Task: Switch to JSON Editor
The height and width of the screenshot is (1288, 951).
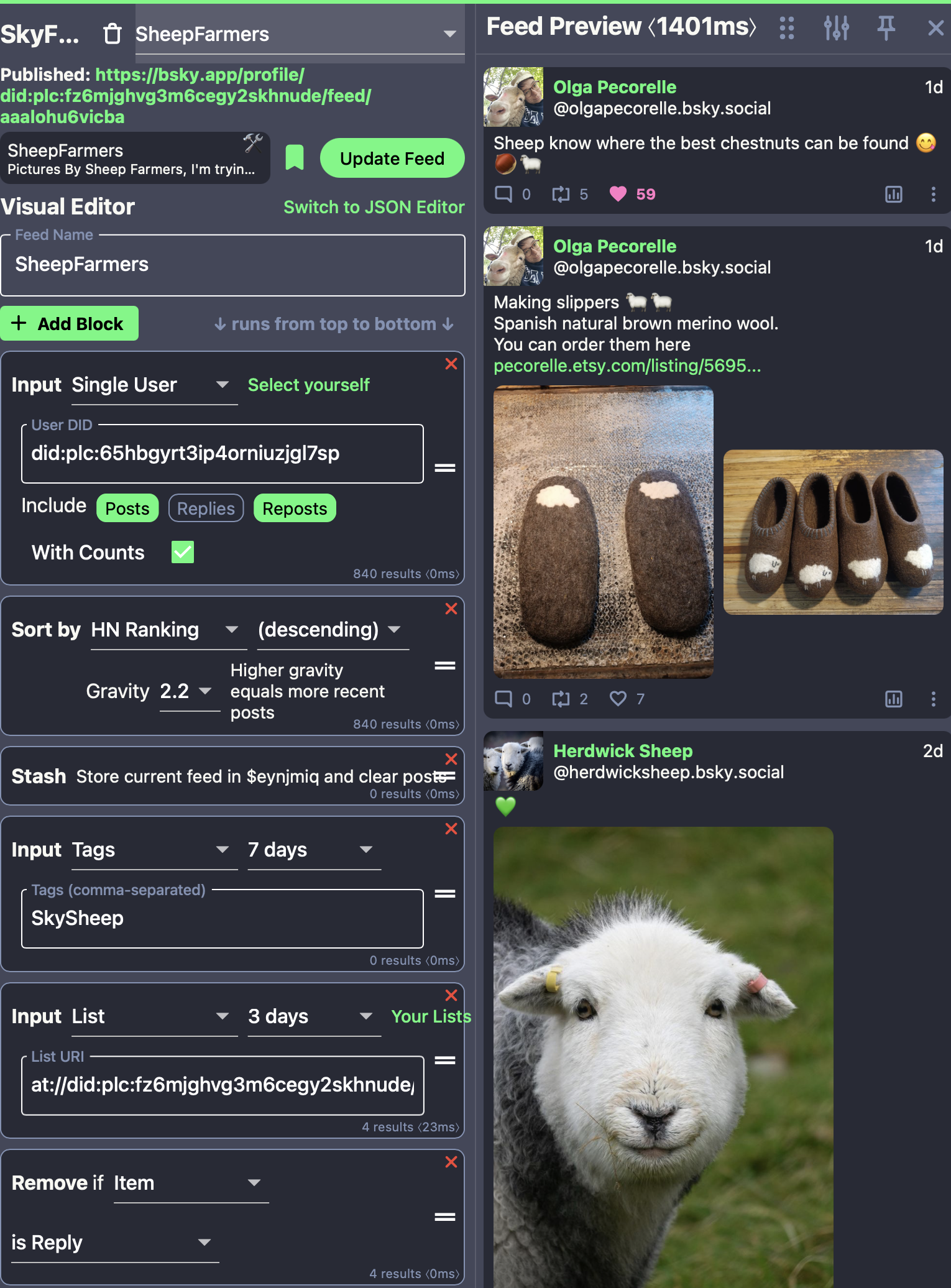Action: coord(374,207)
